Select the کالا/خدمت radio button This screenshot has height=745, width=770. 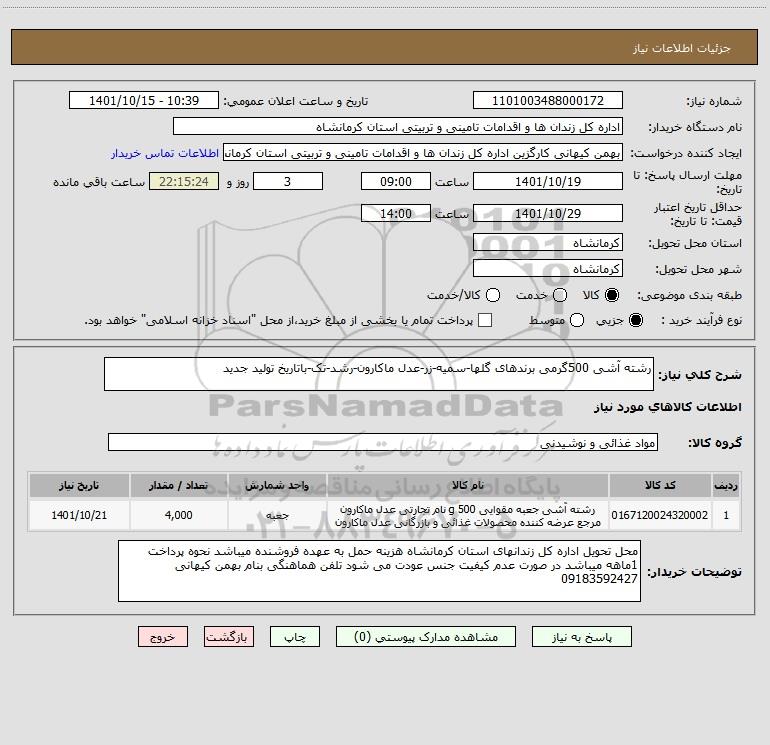point(493,295)
